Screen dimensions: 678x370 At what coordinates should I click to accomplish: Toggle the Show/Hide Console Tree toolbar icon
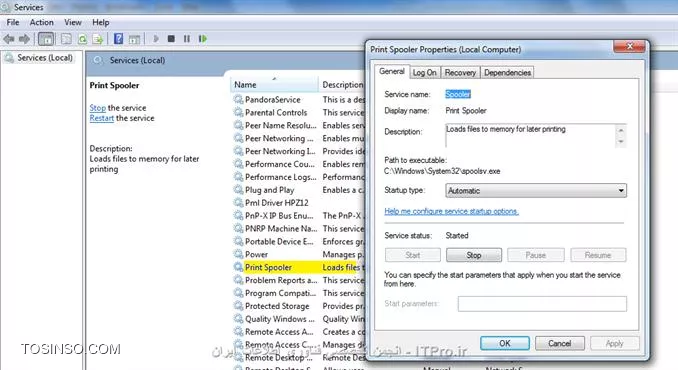point(46,39)
